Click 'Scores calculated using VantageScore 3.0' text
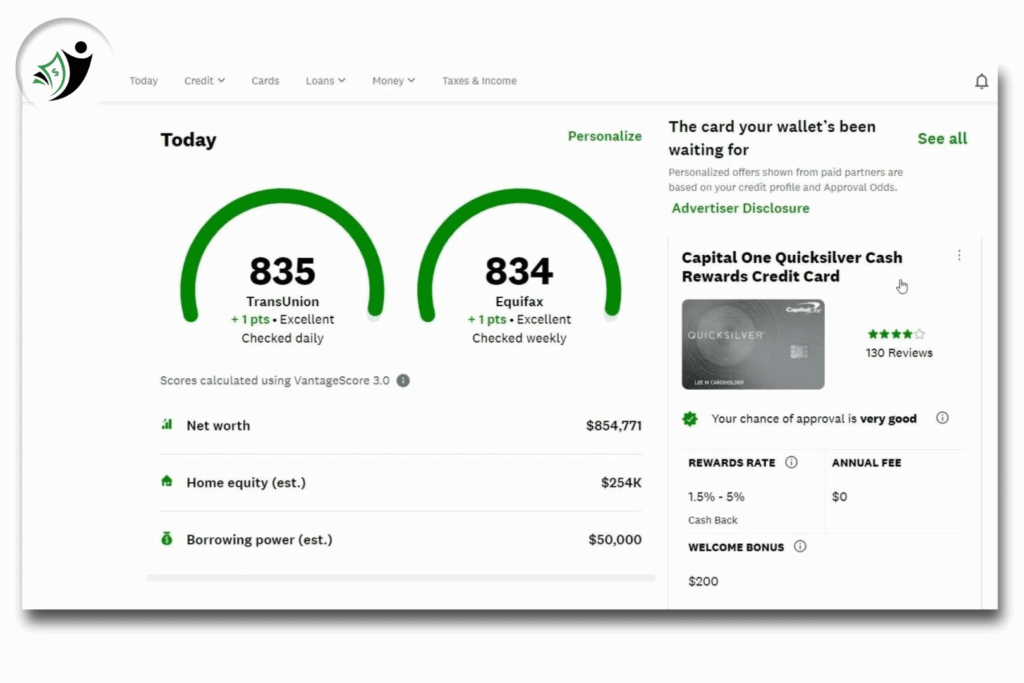Viewport: 1024px width, 683px height. click(275, 380)
